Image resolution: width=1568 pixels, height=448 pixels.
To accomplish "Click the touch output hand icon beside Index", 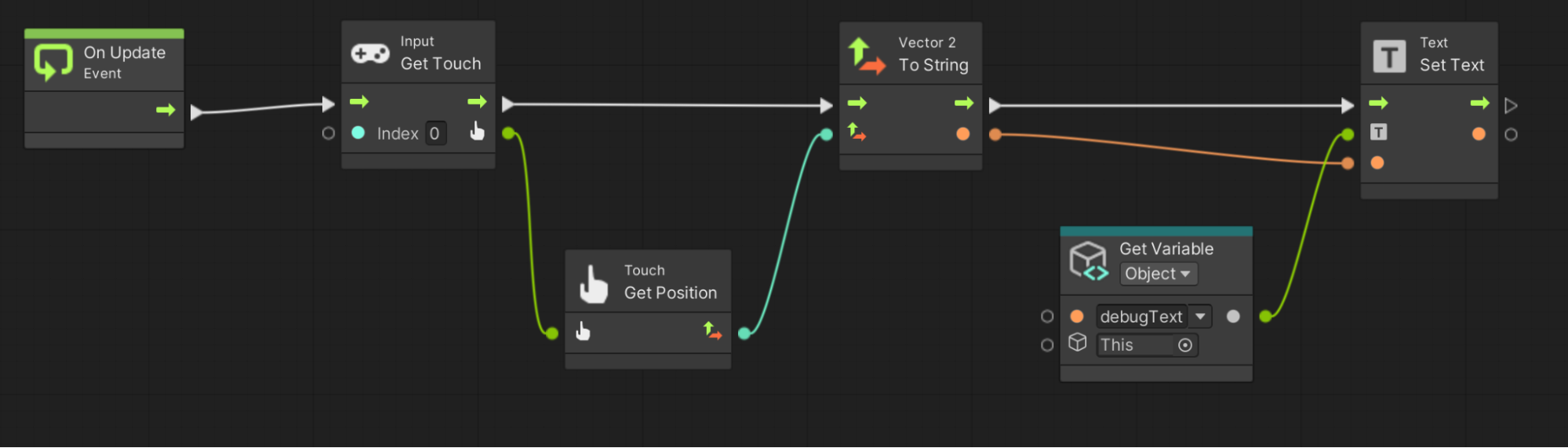I will (x=477, y=132).
